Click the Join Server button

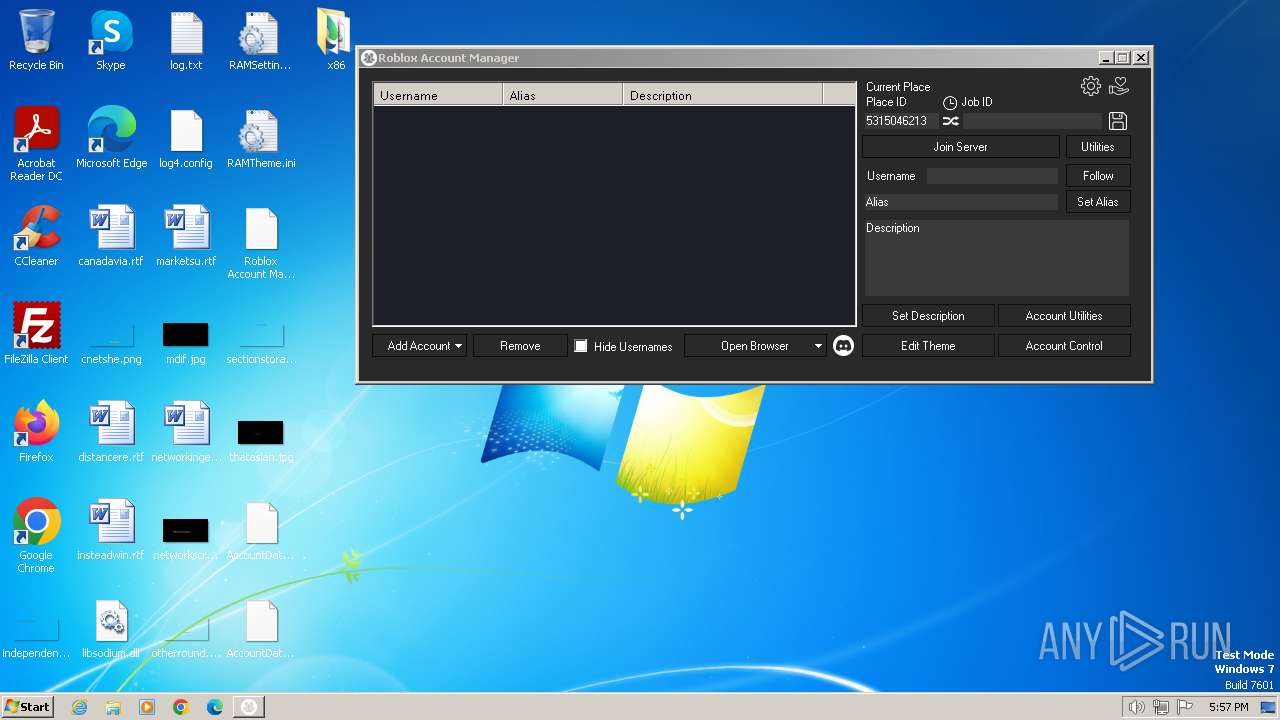pos(960,147)
